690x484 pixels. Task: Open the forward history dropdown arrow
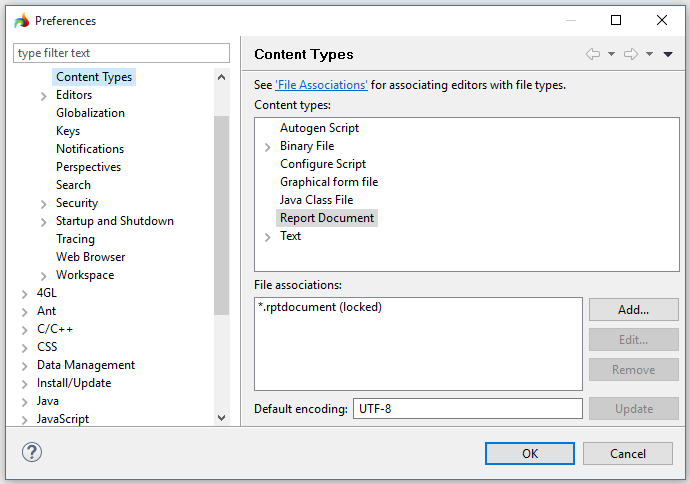click(x=649, y=55)
